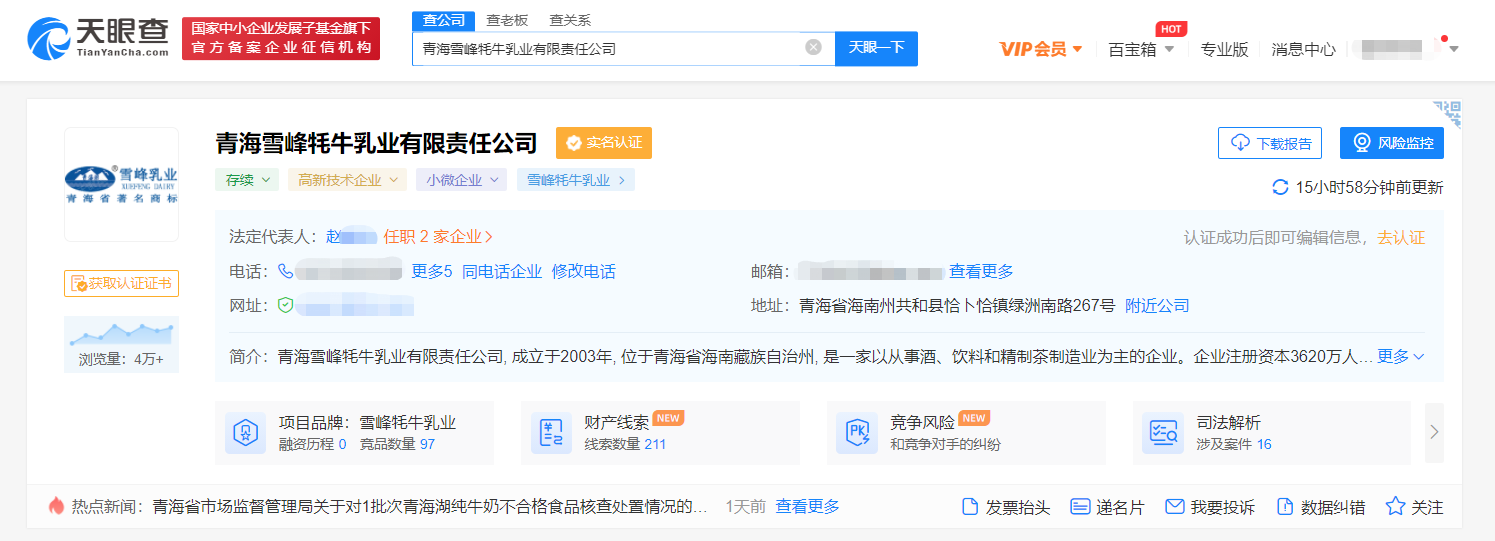Click the legal representative name 赵
The width and height of the screenshot is (1495, 541).
click(x=351, y=237)
